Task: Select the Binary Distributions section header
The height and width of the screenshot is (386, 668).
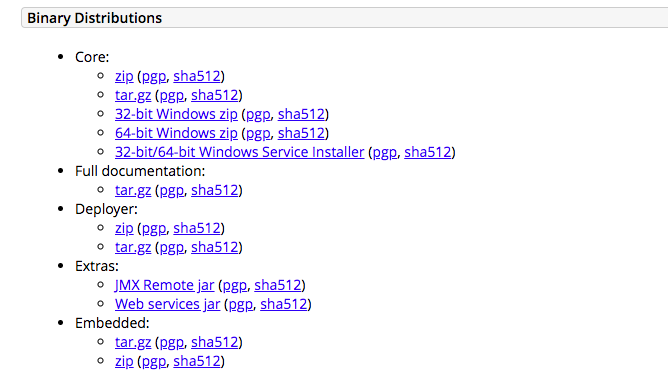Action: (344, 18)
